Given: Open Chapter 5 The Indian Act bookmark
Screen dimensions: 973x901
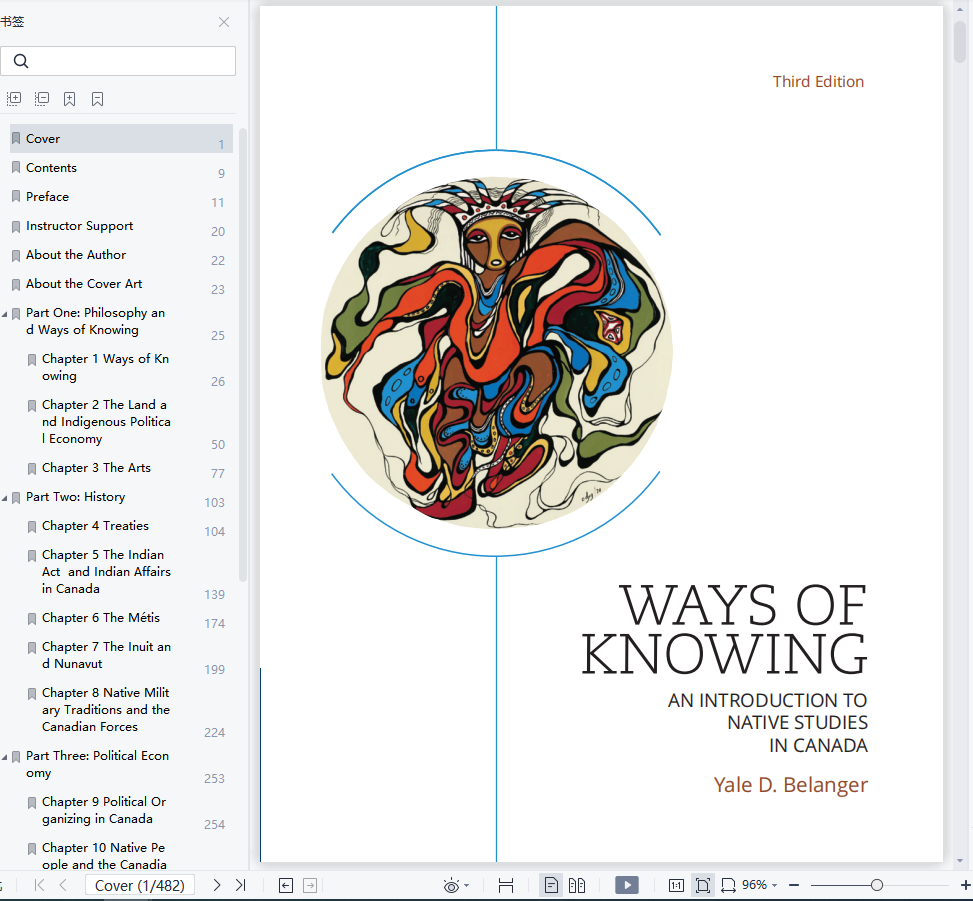Looking at the screenshot, I should tap(106, 572).
